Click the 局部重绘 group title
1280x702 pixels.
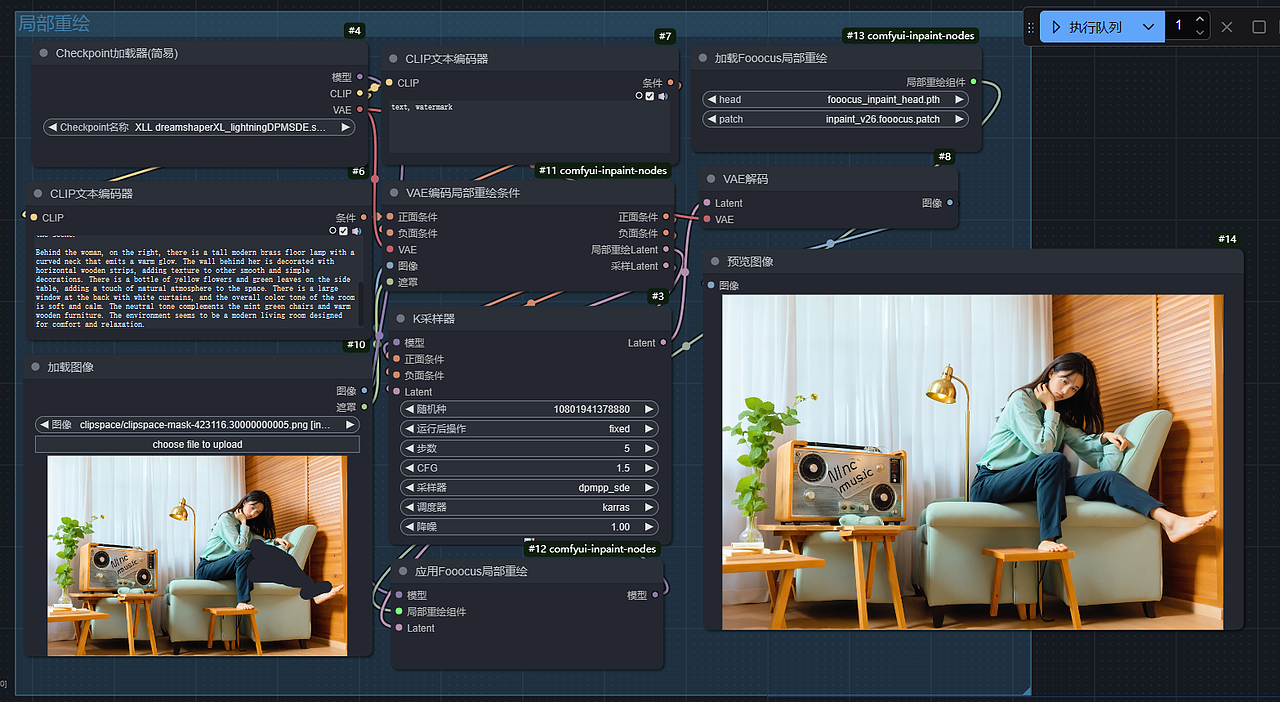click(x=54, y=22)
